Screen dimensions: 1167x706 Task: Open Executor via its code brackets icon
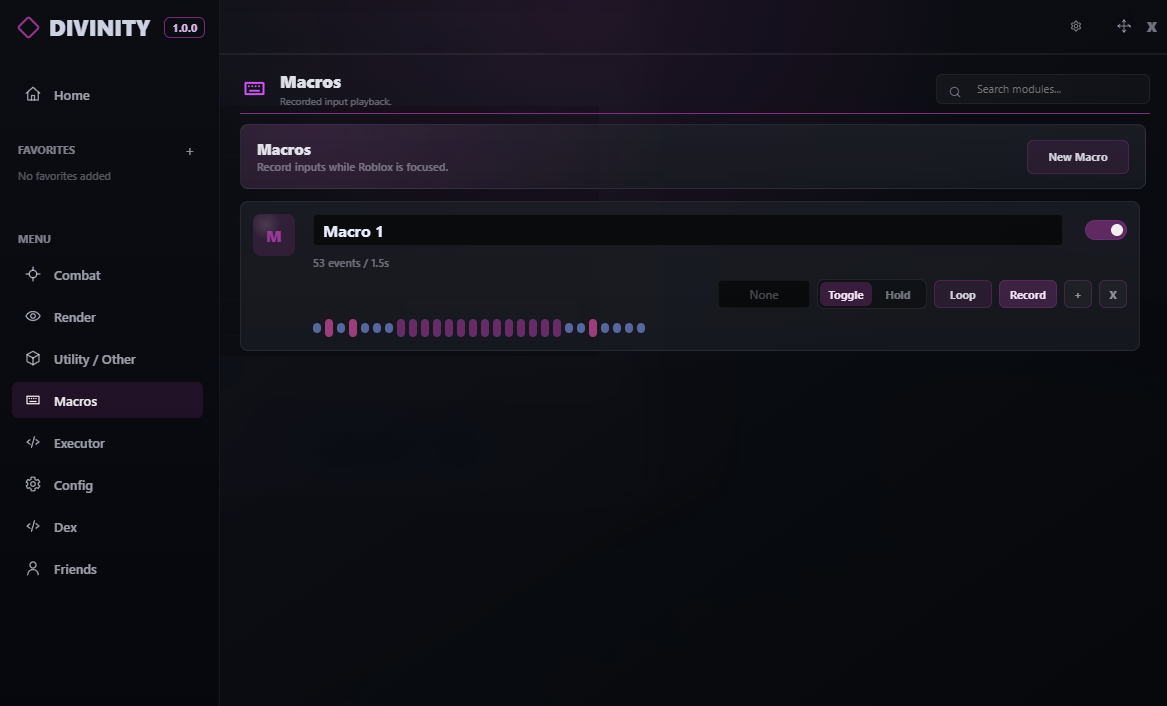(33, 442)
